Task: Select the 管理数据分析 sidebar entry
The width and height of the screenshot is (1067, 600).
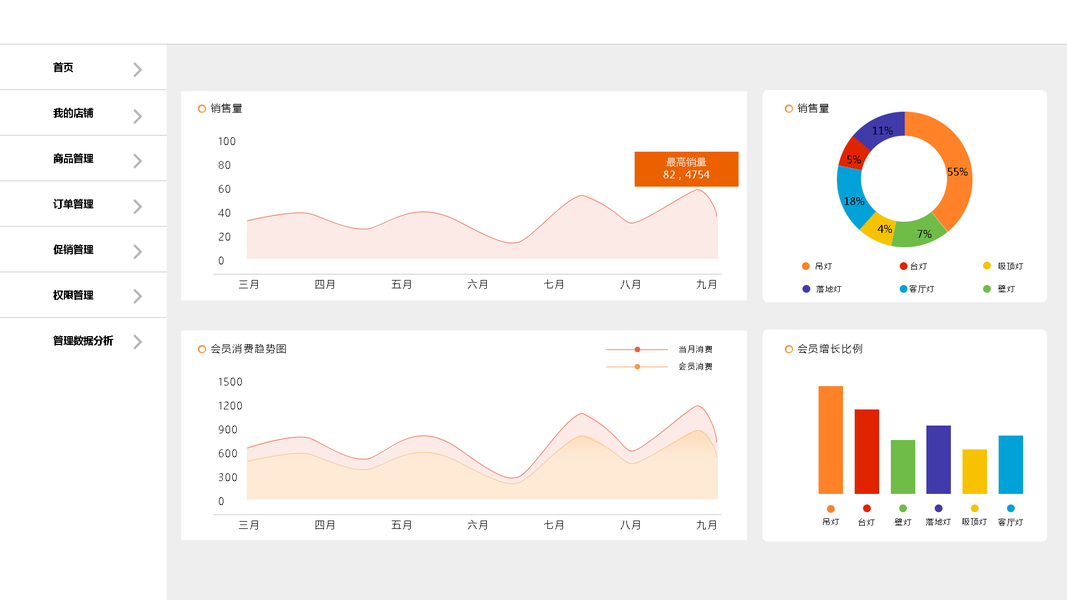Action: coord(83,341)
